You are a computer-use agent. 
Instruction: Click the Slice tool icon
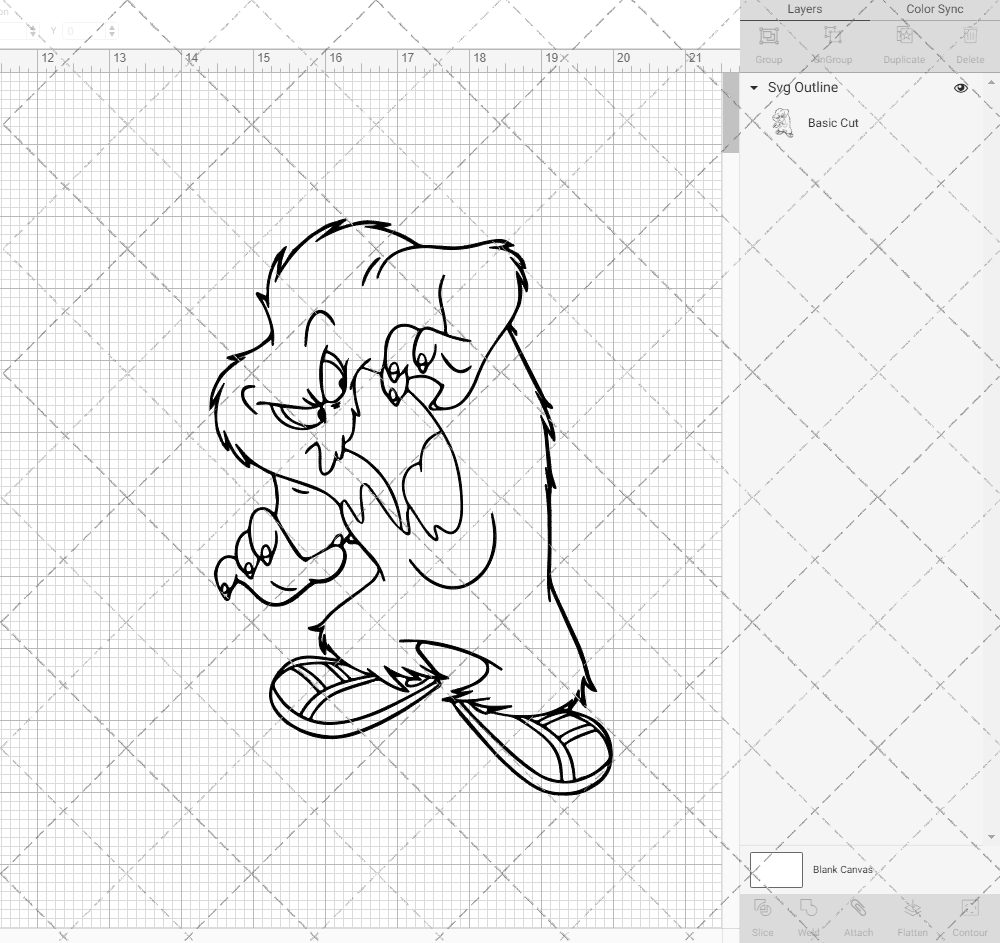pyautogui.click(x=762, y=908)
